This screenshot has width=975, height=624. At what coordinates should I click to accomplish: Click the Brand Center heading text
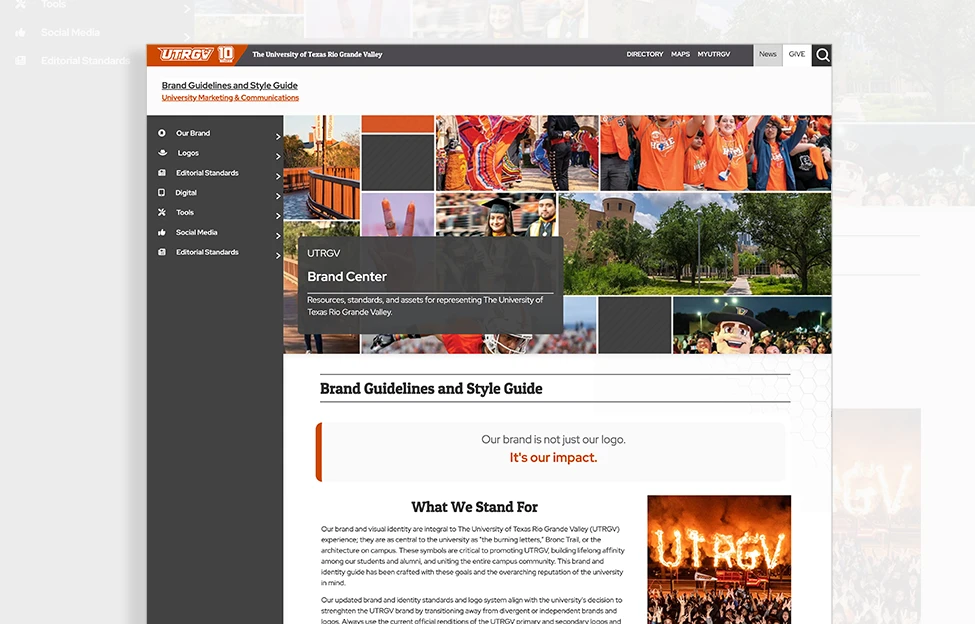346,277
